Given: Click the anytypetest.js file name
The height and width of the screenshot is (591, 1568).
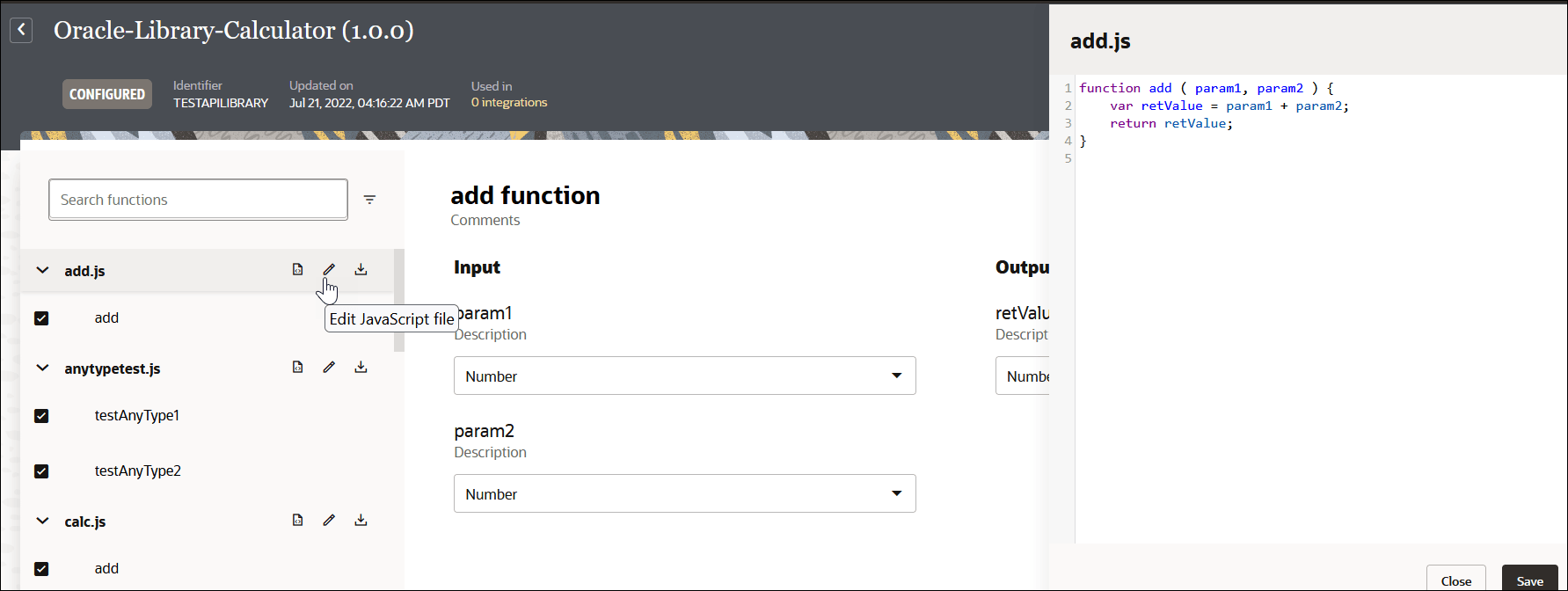Looking at the screenshot, I should pyautogui.click(x=113, y=368).
